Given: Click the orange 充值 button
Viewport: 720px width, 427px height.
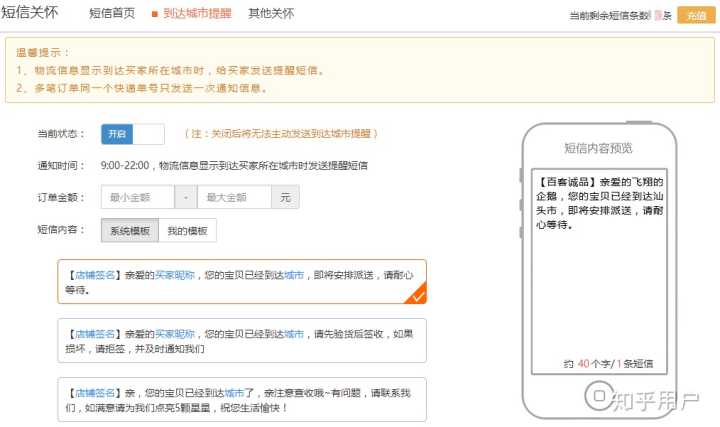Looking at the screenshot, I should [x=696, y=15].
